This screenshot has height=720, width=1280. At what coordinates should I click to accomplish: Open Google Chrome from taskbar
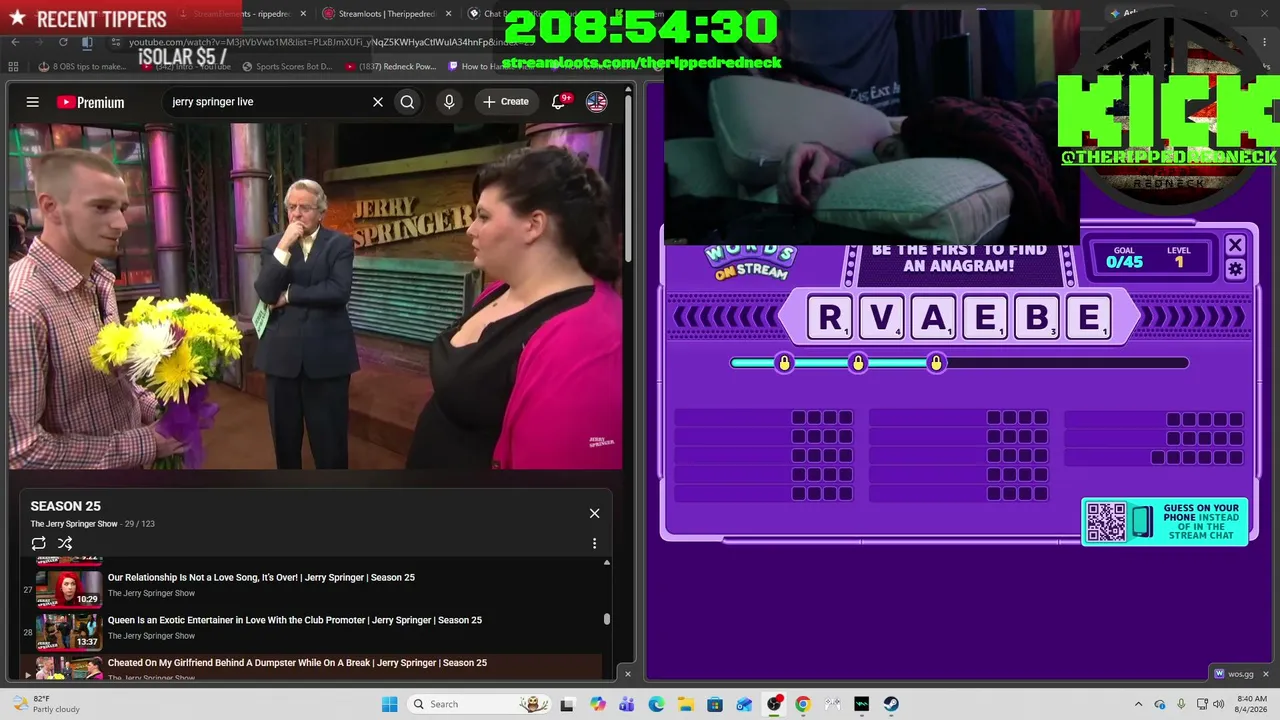[803, 704]
